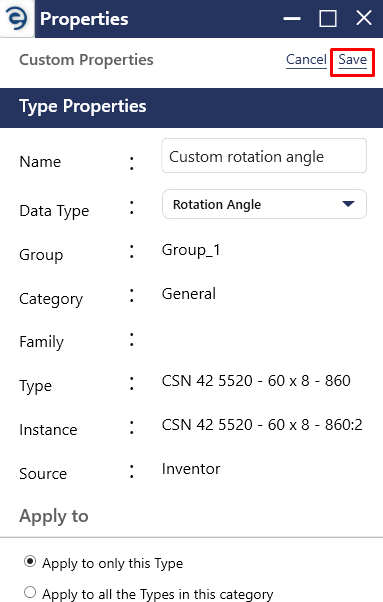Viewport: 383px width, 602px height.
Task: Click the Apply to section heading
Action: click(x=54, y=516)
